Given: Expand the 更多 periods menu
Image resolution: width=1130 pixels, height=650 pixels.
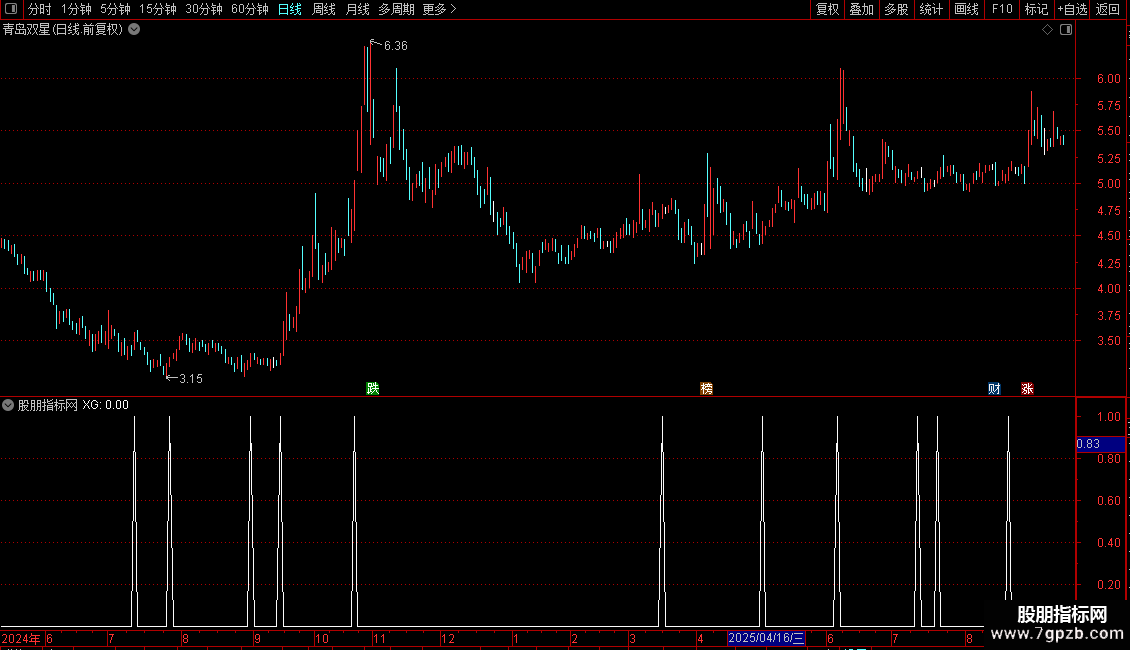Looking at the screenshot, I should [440, 9].
